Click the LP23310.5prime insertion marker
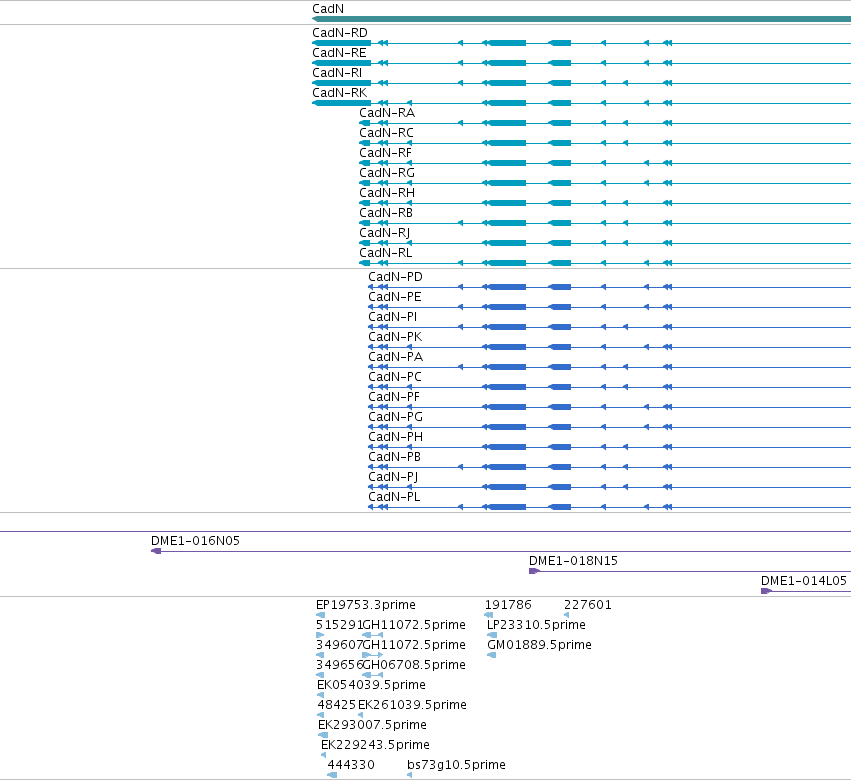This screenshot has height=780, width=851. [492, 635]
